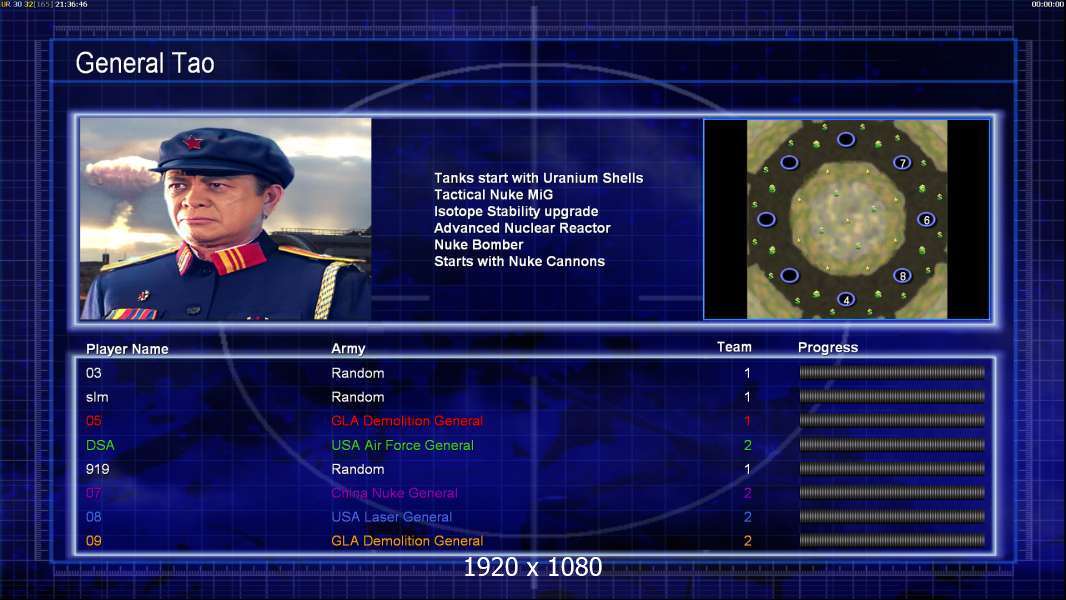The width and height of the screenshot is (1066, 600).
Task: Click the Progress column header
Action: coord(827,348)
